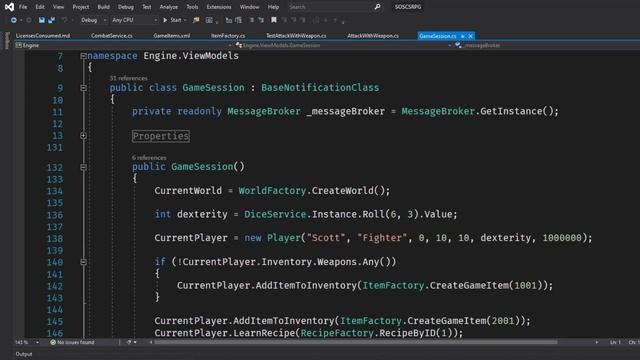Pin the GameSession.cs tab
This screenshot has width=640, height=360.
click(463, 36)
